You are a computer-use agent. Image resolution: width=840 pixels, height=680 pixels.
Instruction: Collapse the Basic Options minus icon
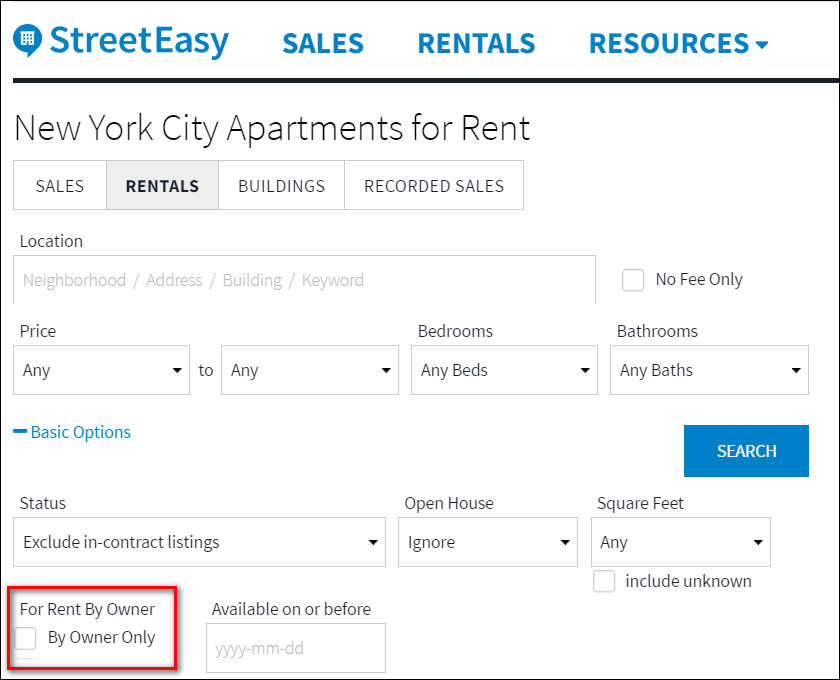coord(20,431)
